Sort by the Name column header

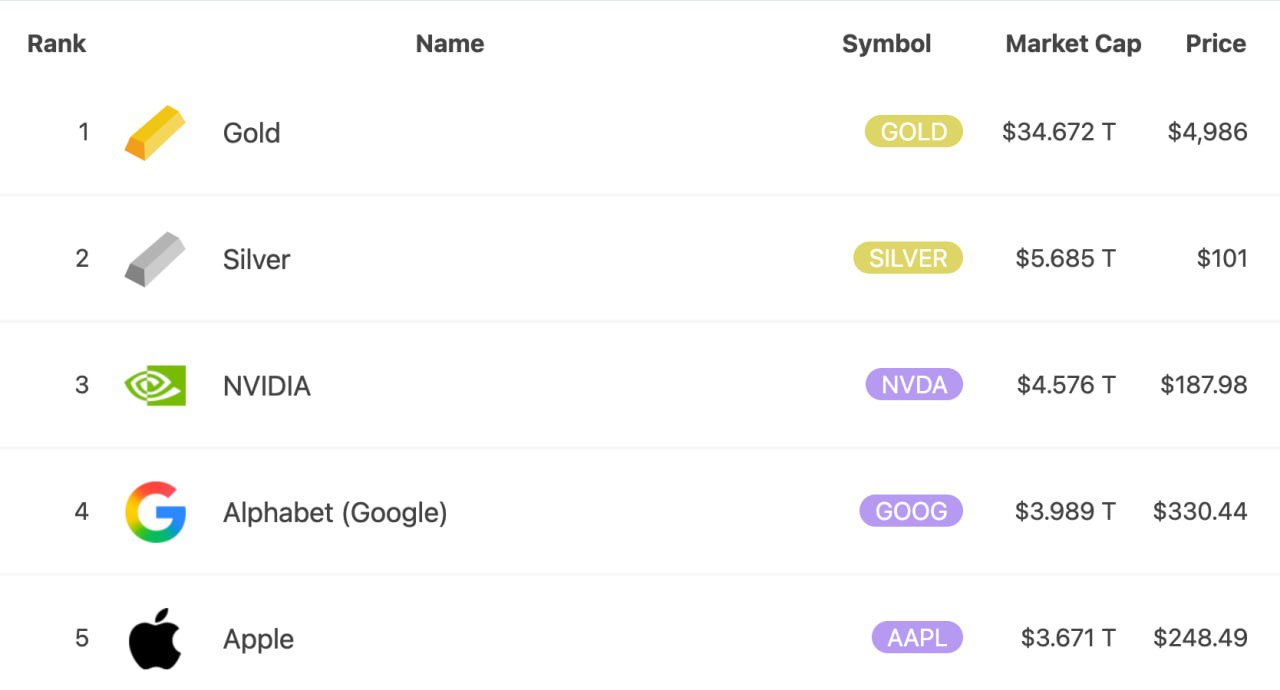tap(450, 44)
